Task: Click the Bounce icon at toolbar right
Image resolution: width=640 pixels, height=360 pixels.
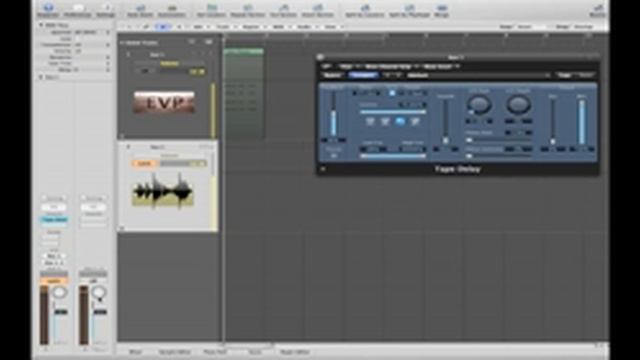Action: pyautogui.click(x=598, y=10)
